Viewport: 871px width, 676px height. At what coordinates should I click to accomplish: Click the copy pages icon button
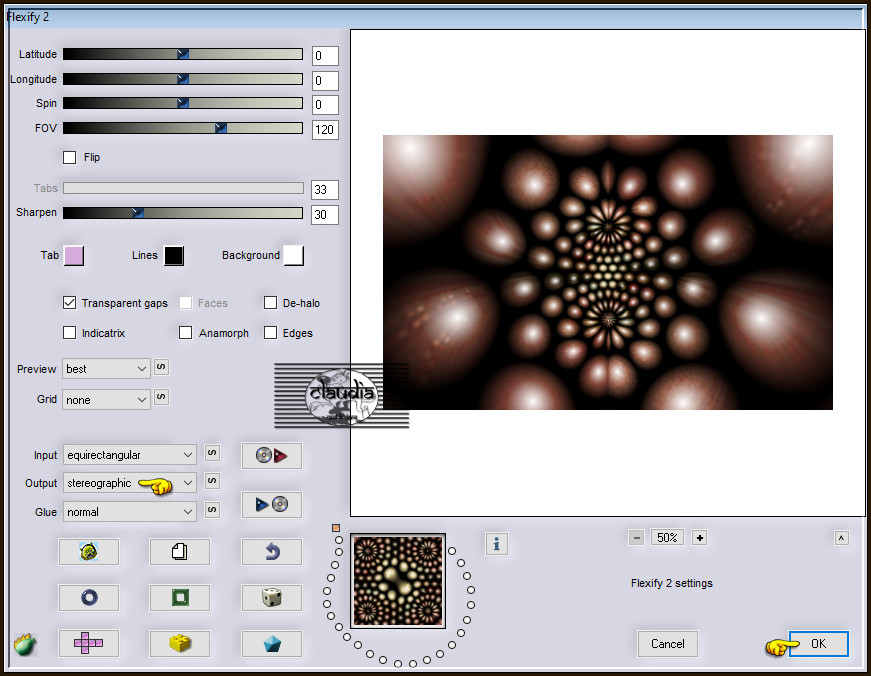coord(180,552)
